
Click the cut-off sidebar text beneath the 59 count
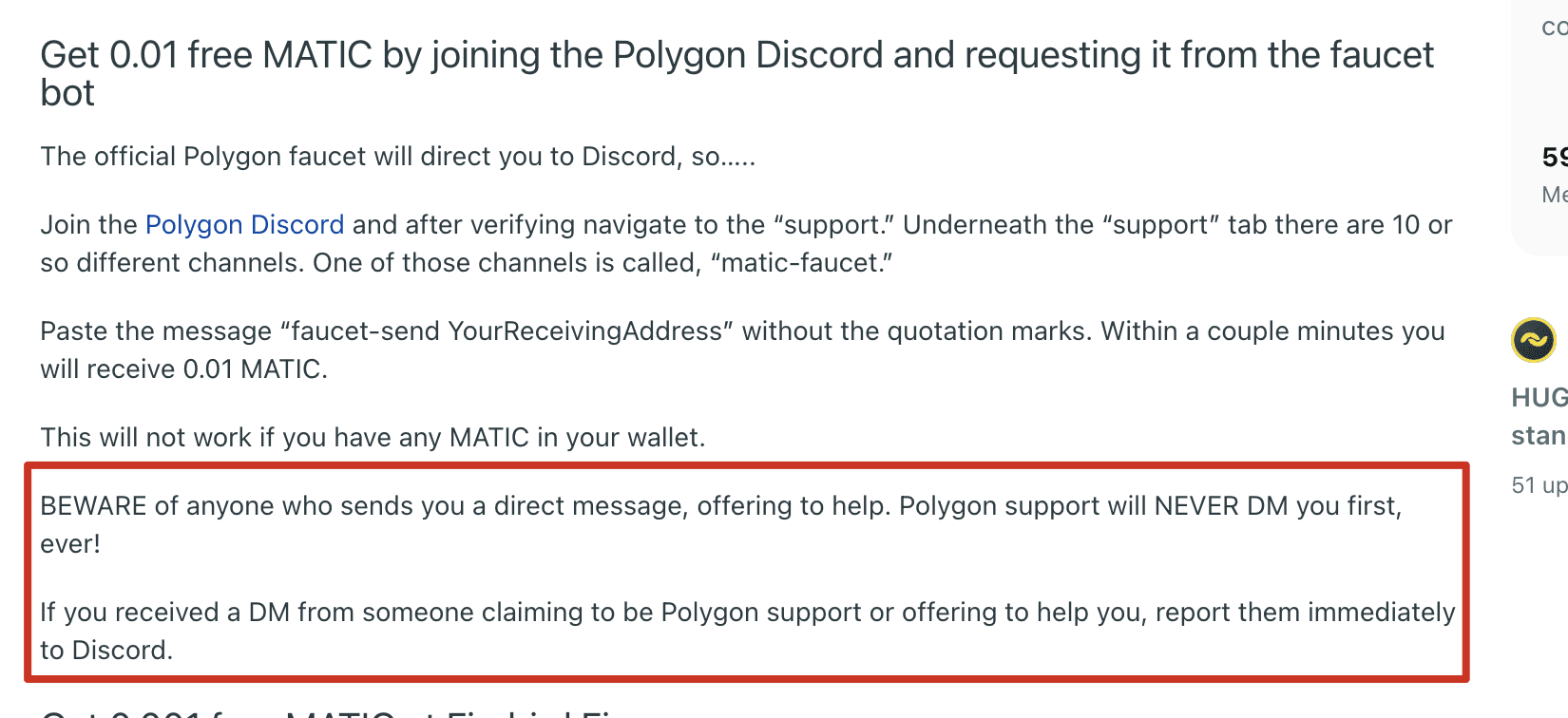tap(1555, 195)
